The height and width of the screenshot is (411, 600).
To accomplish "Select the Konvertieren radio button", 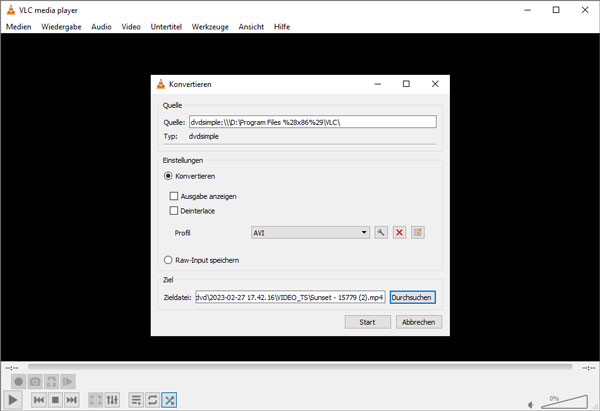I will tap(168, 176).
